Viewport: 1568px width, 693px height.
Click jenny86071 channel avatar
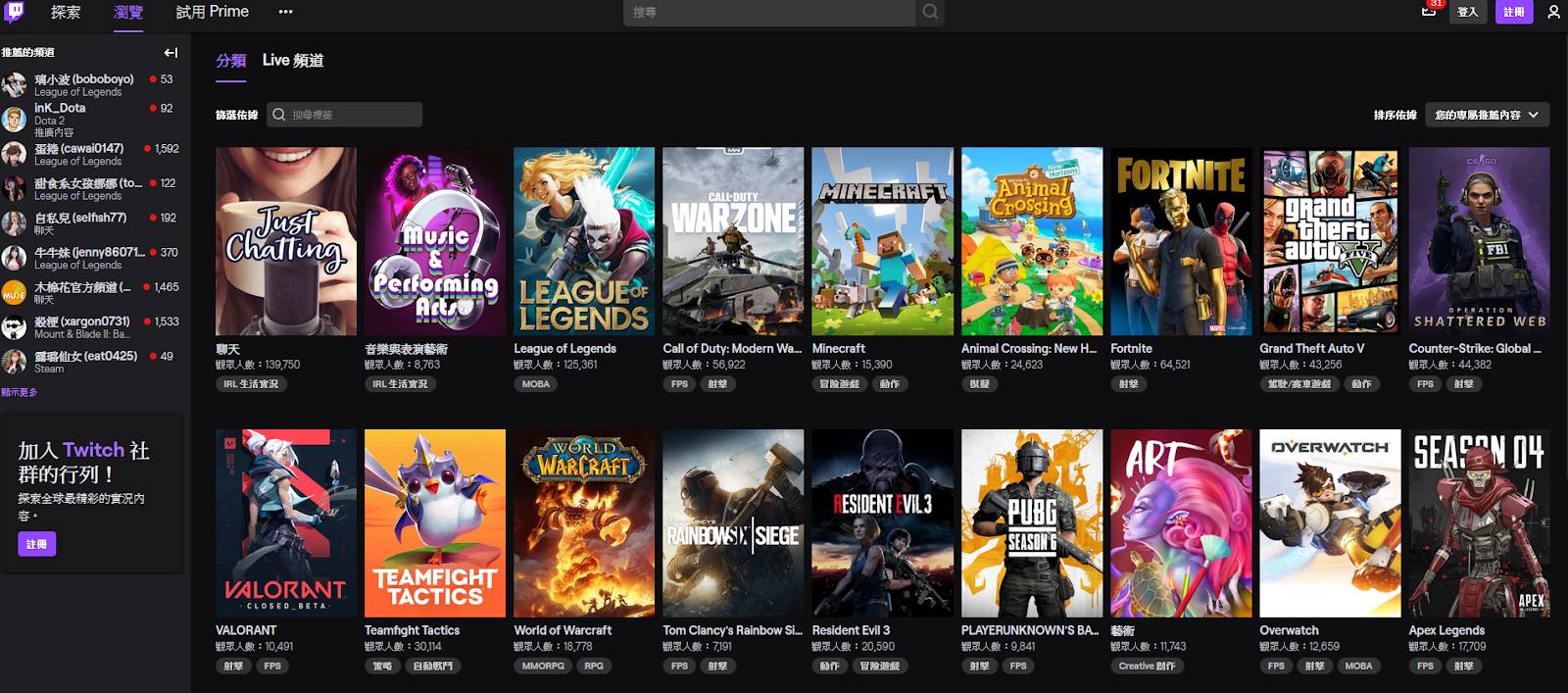coord(15,258)
